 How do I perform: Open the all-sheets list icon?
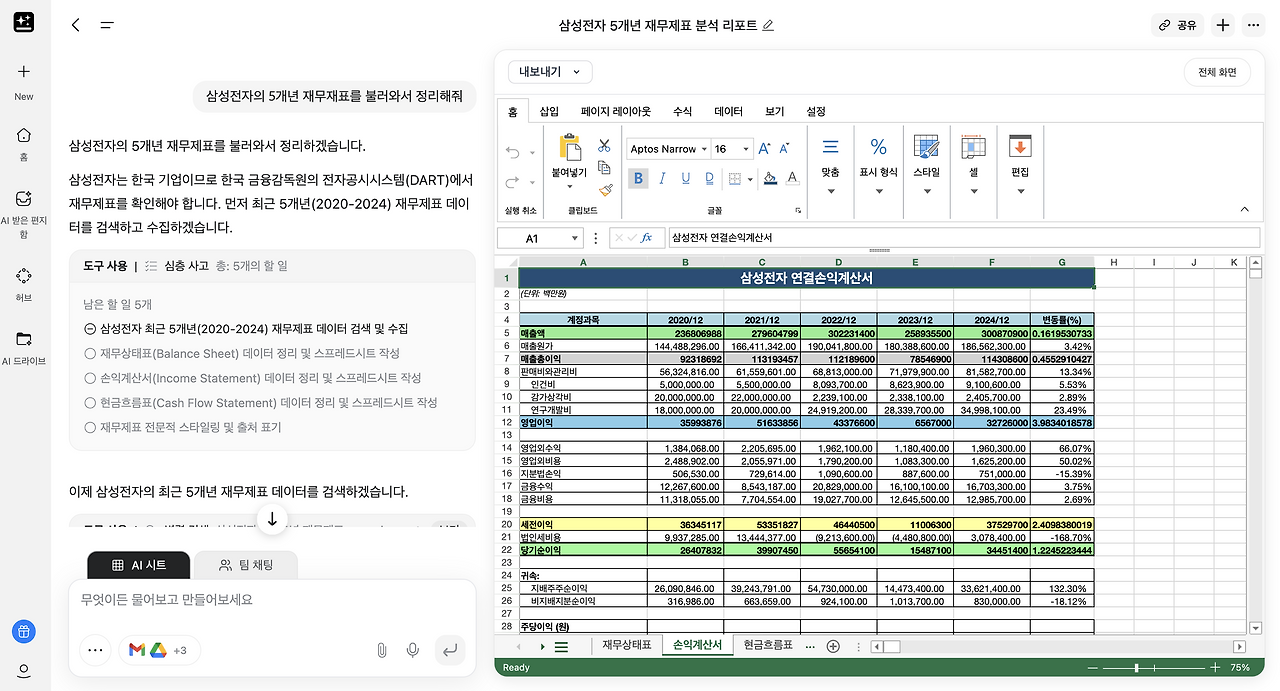[x=561, y=647]
